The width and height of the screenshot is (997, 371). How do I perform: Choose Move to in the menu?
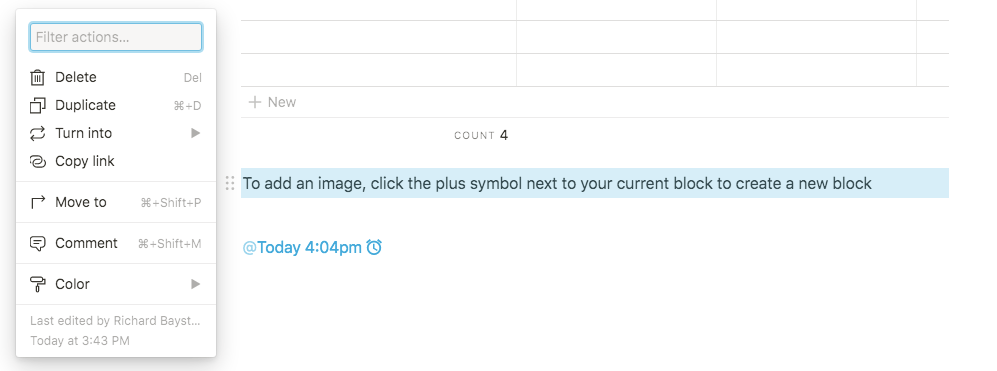[116, 202]
